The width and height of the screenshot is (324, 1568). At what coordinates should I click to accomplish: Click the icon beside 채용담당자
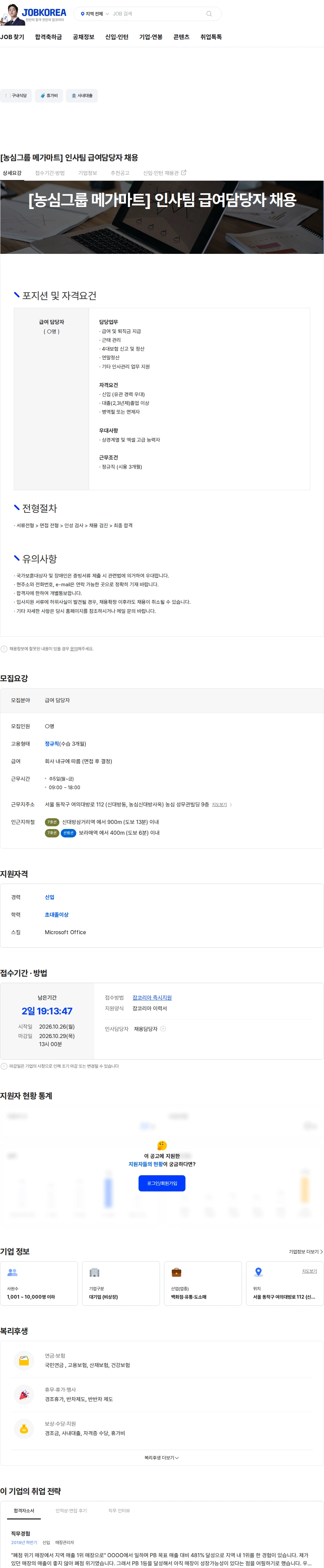[163, 1029]
